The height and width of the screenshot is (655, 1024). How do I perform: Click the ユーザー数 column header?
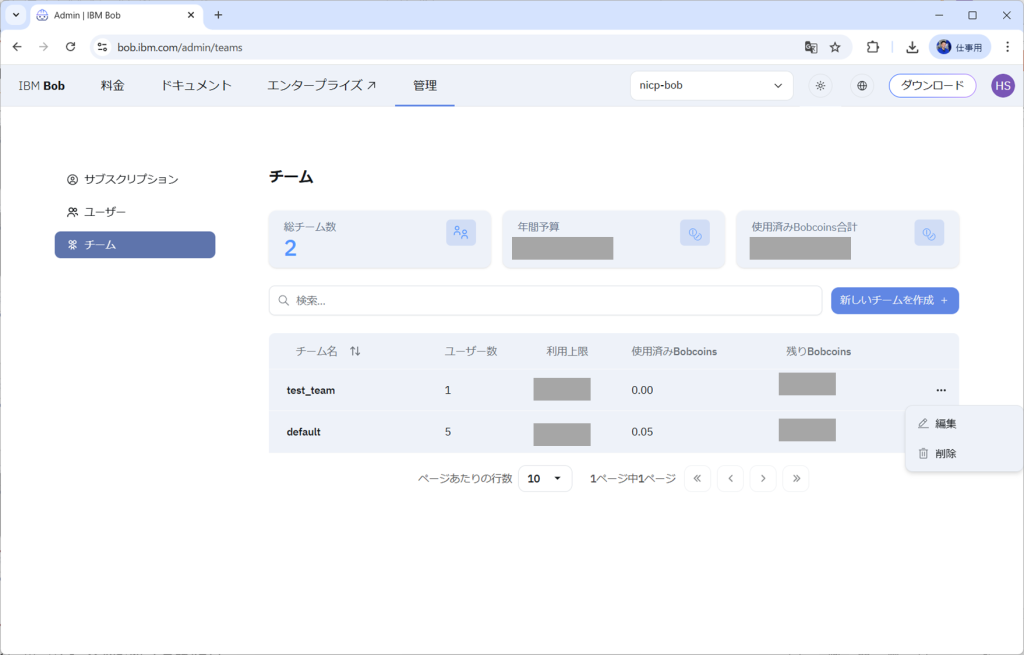tap(471, 351)
